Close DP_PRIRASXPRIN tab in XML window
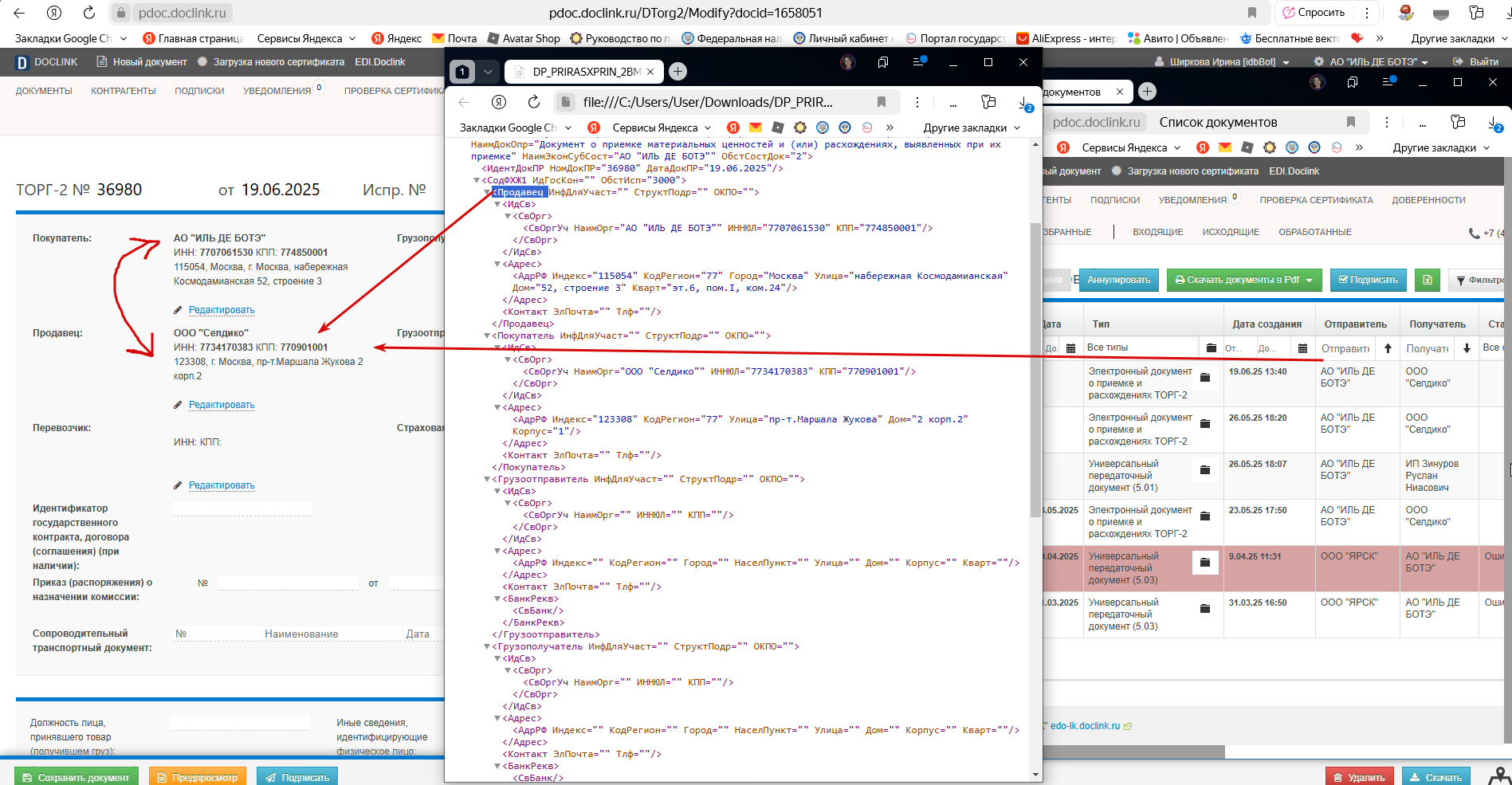Screen dimensions: 1512x785 pyautogui.click(x=650, y=72)
